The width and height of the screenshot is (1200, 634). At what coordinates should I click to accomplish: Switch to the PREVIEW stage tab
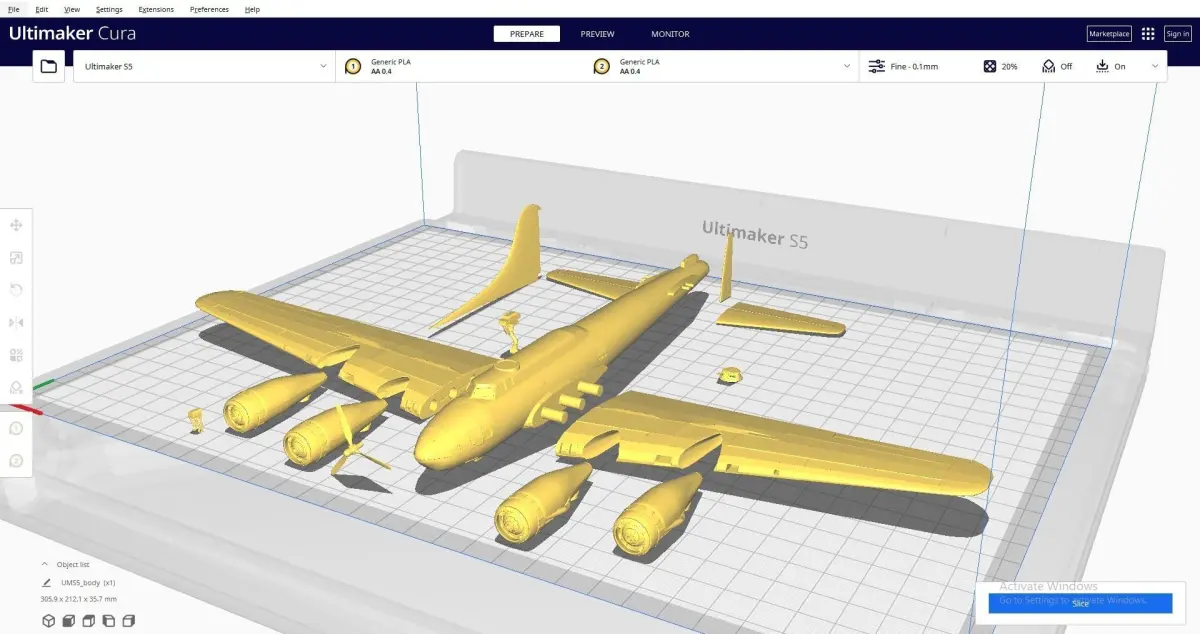pyautogui.click(x=598, y=34)
